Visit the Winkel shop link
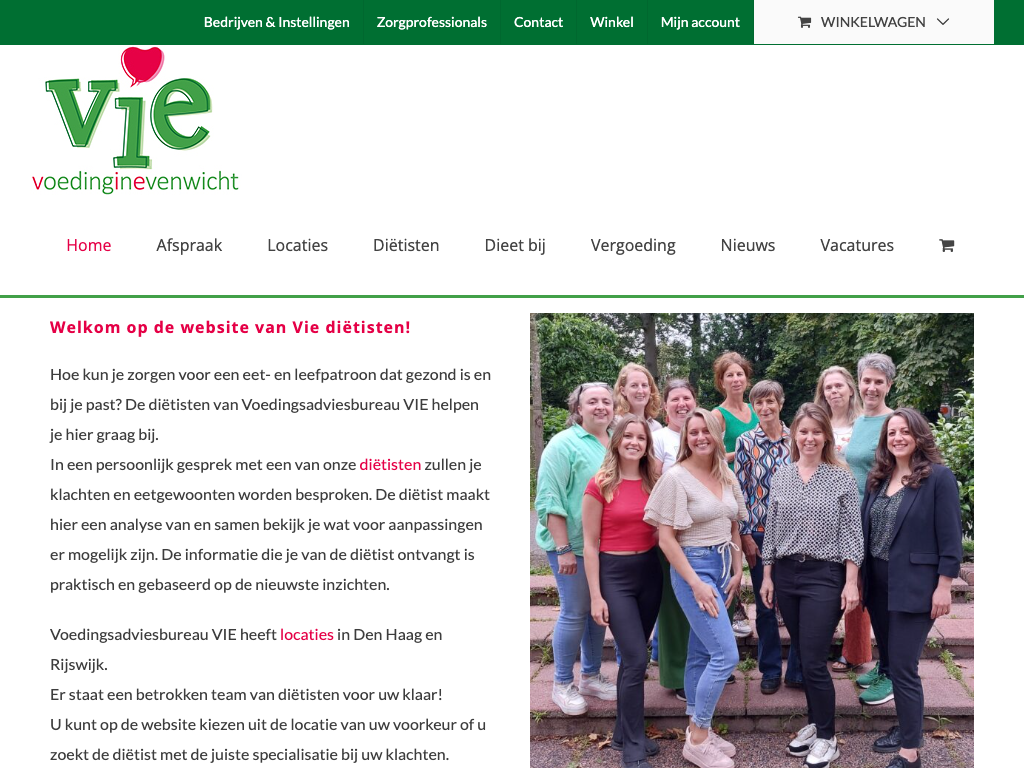Viewport: 1024px width, 768px height. [x=611, y=22]
